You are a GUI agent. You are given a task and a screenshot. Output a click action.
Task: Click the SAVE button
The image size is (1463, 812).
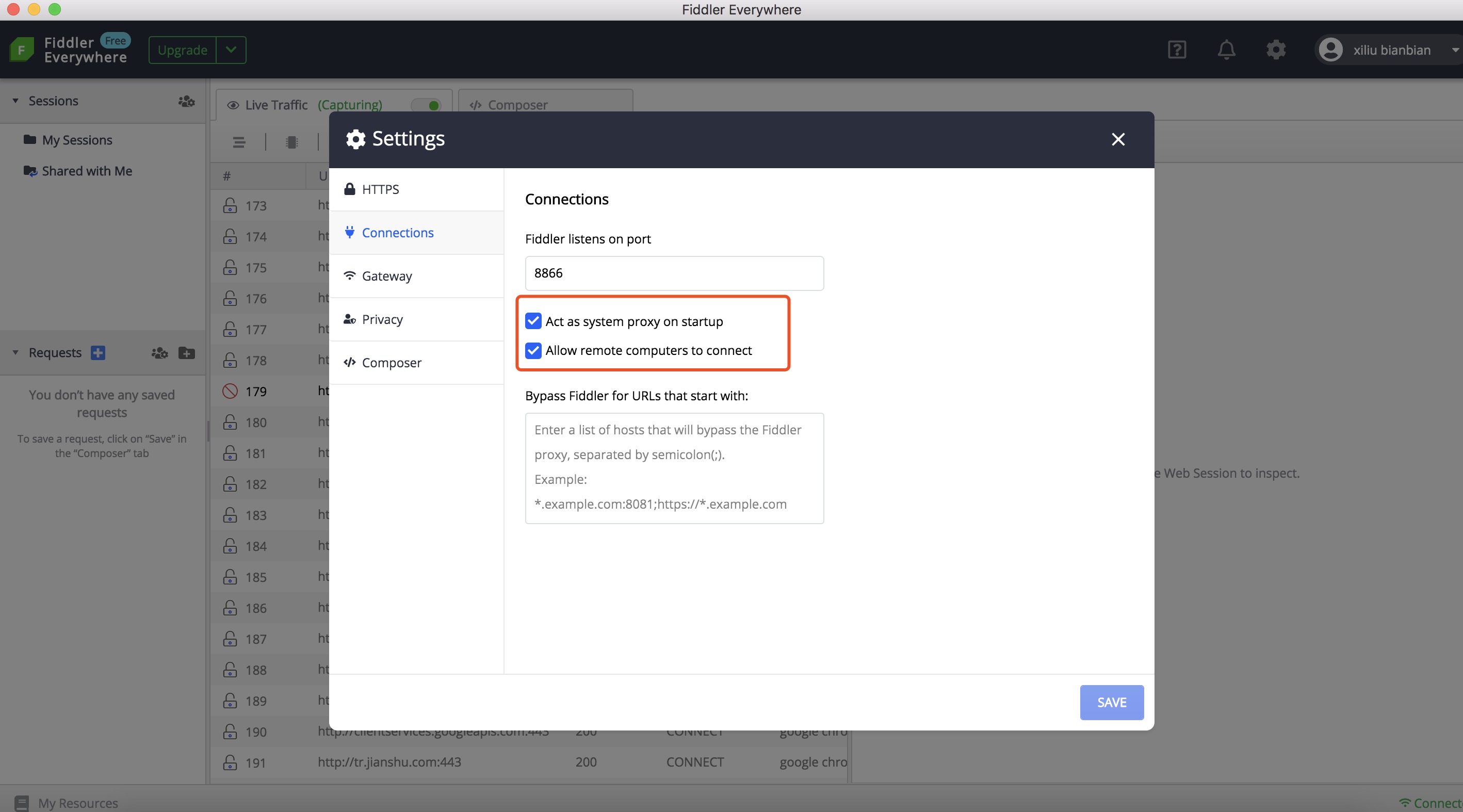1112,702
